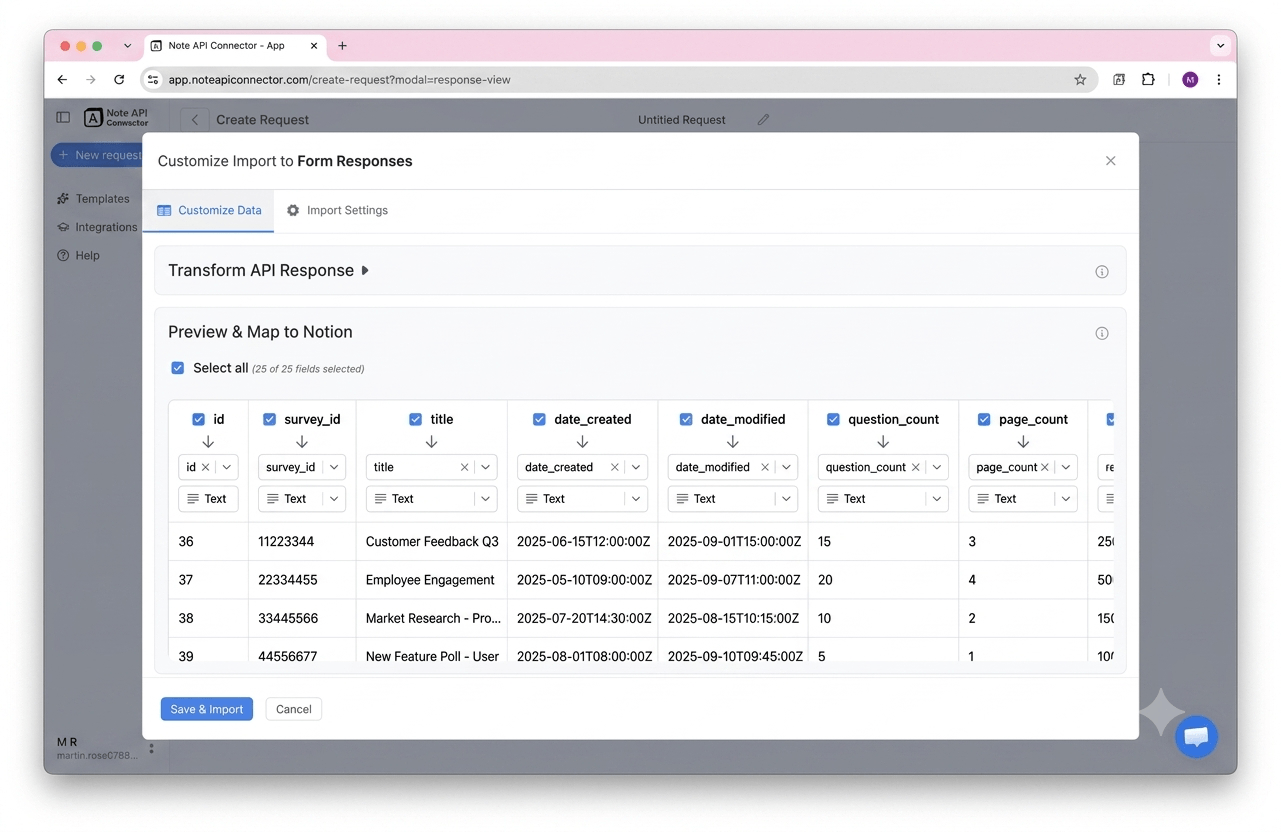The image size is (1281, 832).
Task: Uncheck the id field checkbox
Action: [198, 420]
